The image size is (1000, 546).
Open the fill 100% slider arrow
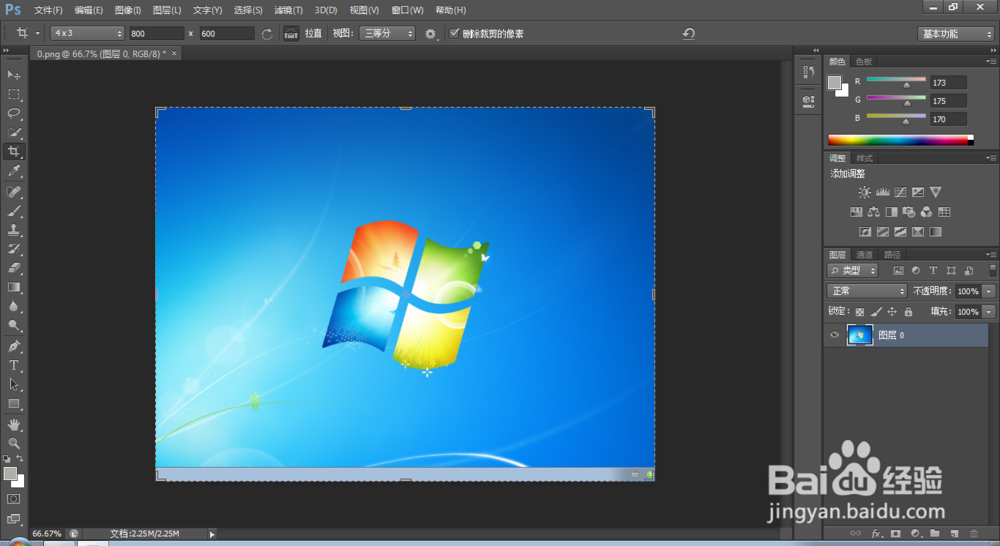tap(989, 312)
